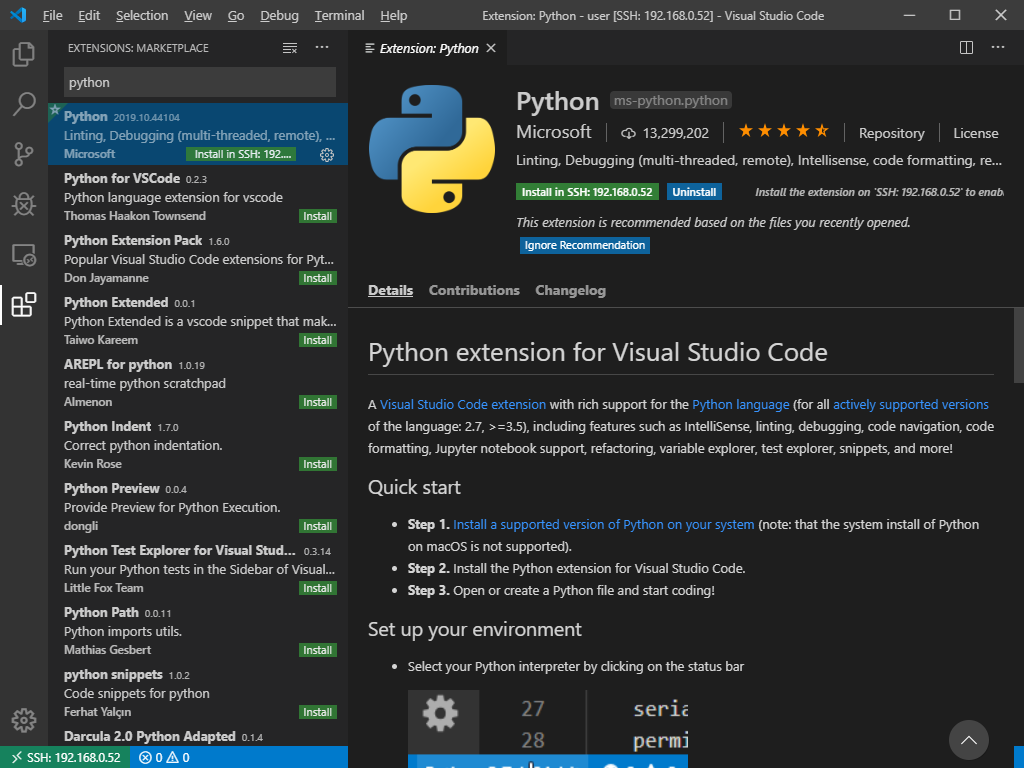
Task: Click the VS Code logo in title bar
Action: point(18,14)
